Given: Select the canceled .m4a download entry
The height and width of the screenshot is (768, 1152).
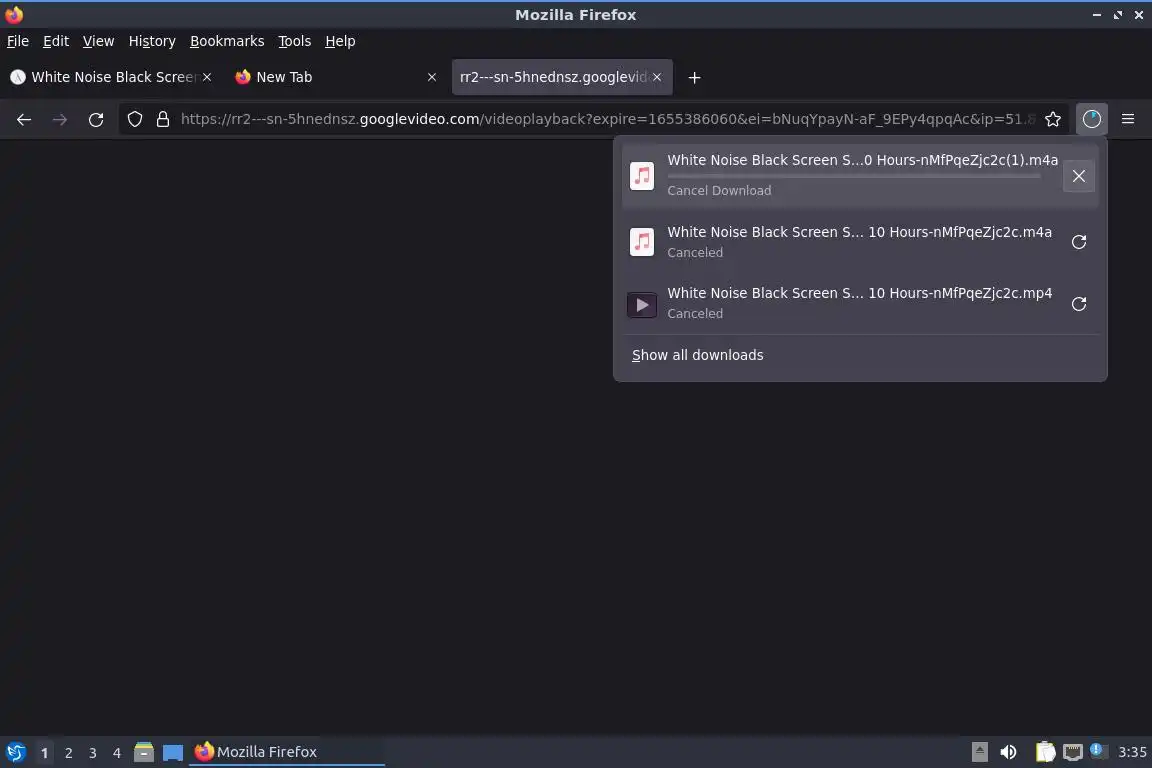Looking at the screenshot, I should point(860,242).
